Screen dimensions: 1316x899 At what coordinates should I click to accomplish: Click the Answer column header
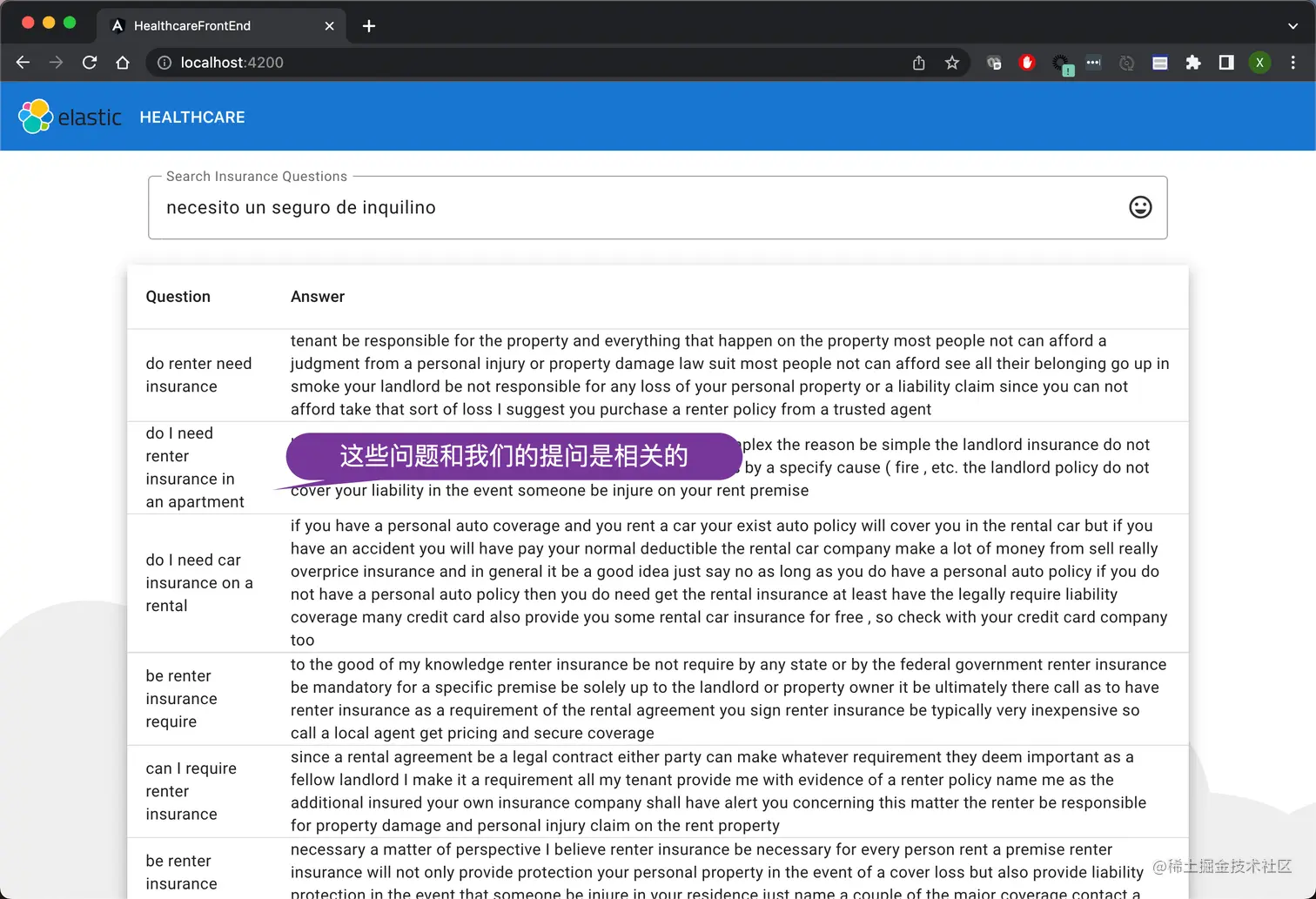tap(318, 297)
